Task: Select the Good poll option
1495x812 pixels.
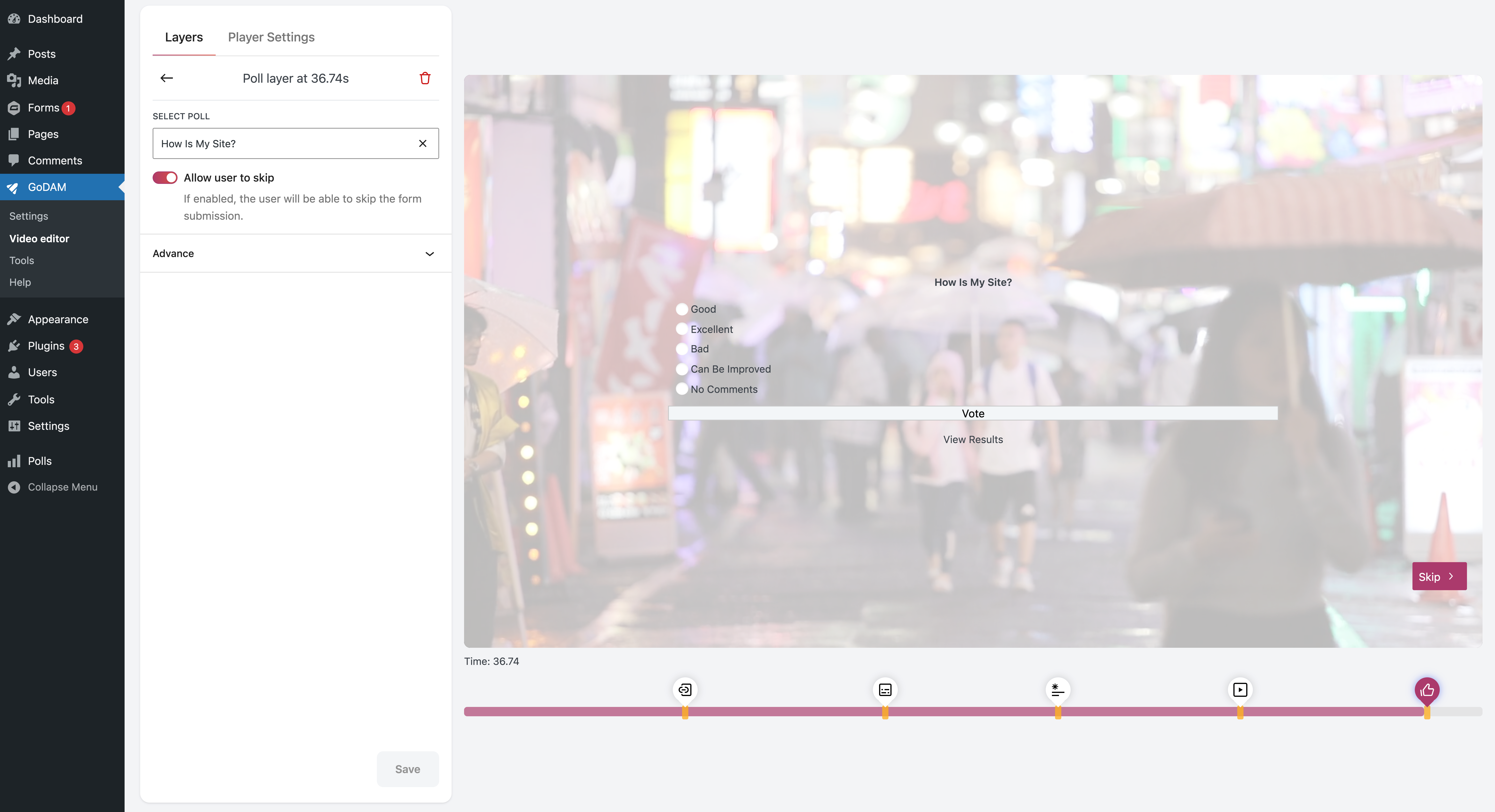Action: coord(682,309)
